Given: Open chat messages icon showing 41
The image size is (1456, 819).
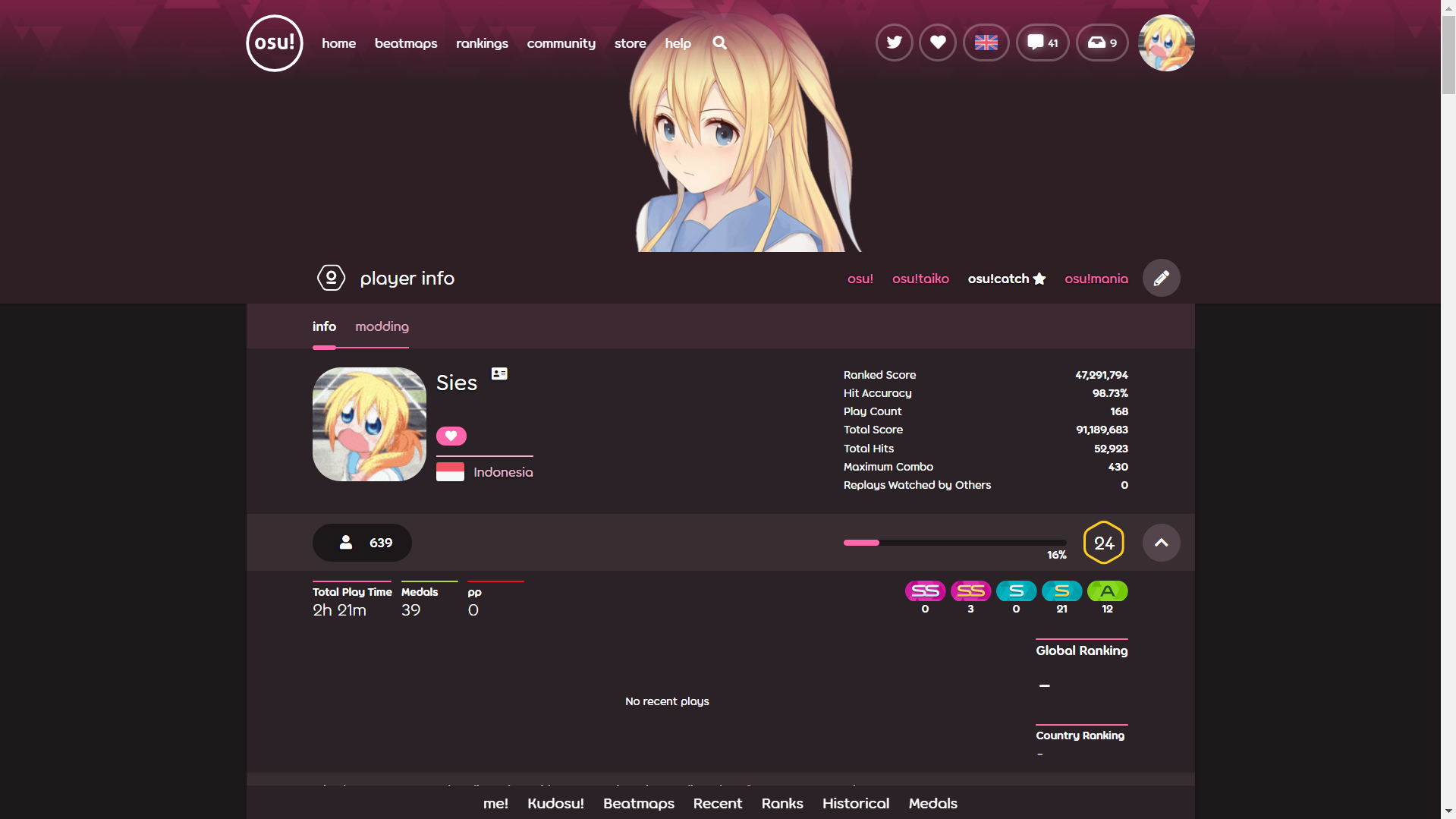Looking at the screenshot, I should pos(1042,43).
